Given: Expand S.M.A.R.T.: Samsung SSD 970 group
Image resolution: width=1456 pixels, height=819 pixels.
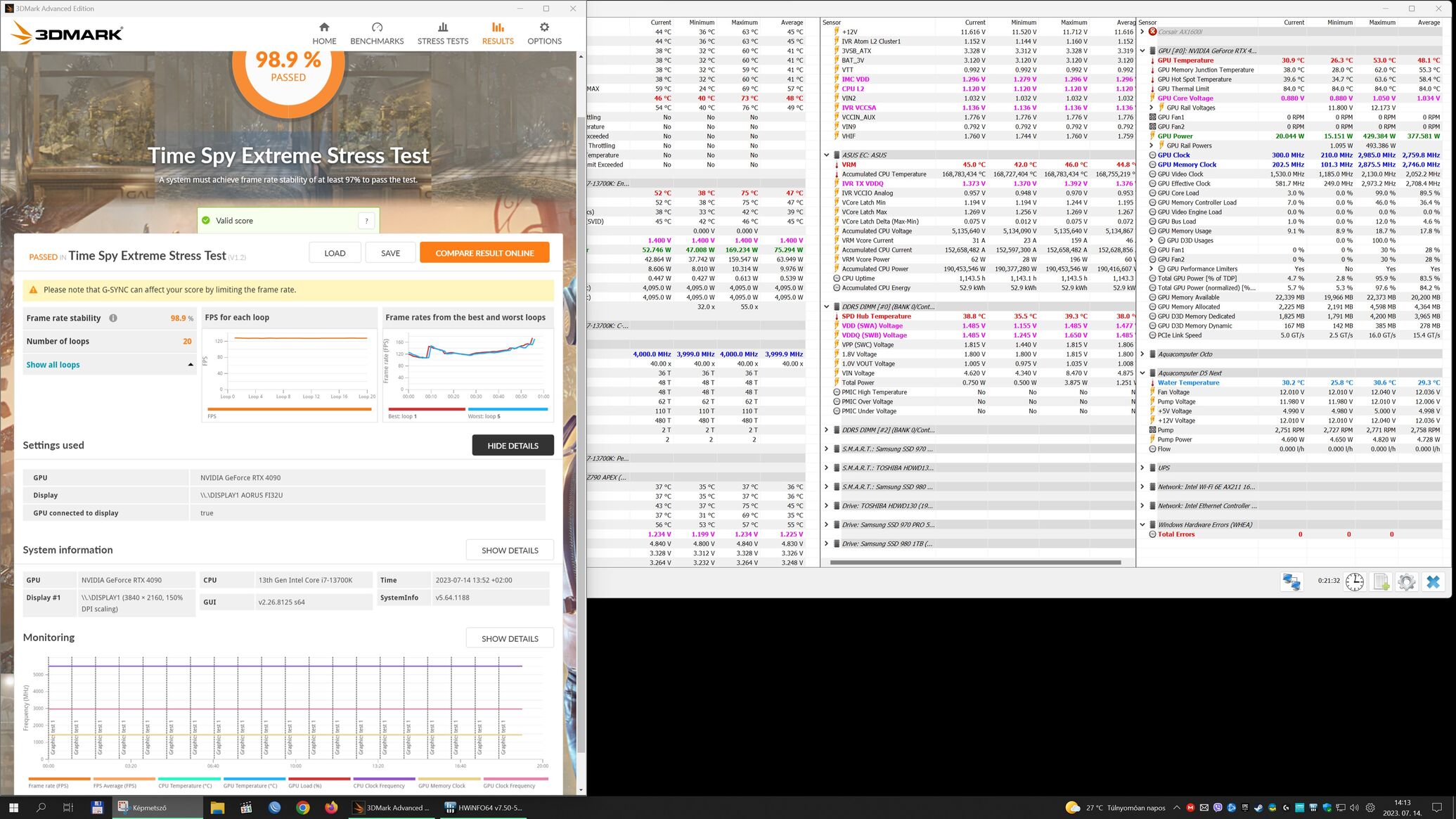Looking at the screenshot, I should tap(827, 449).
